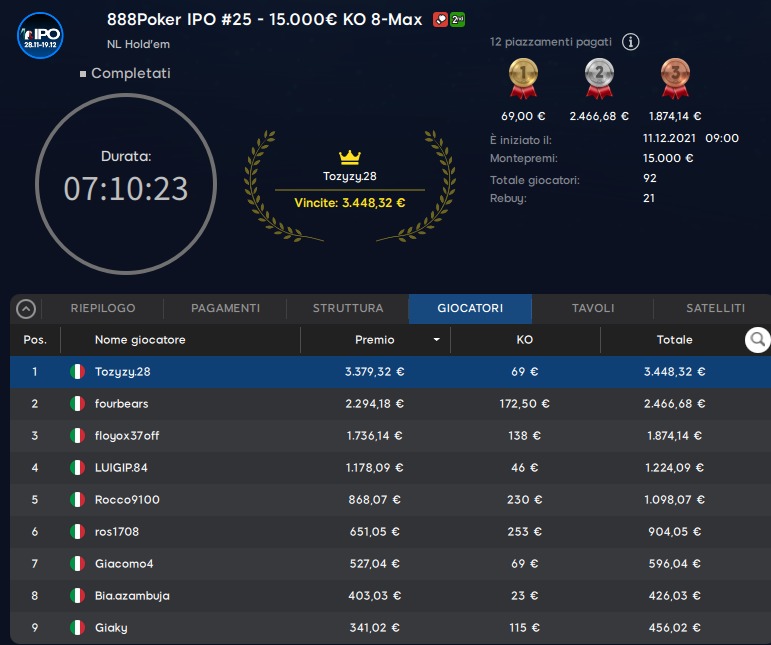This screenshot has width=771, height=645.
Task: Click the Italian flag beside Rocco9100
Action: [77, 499]
